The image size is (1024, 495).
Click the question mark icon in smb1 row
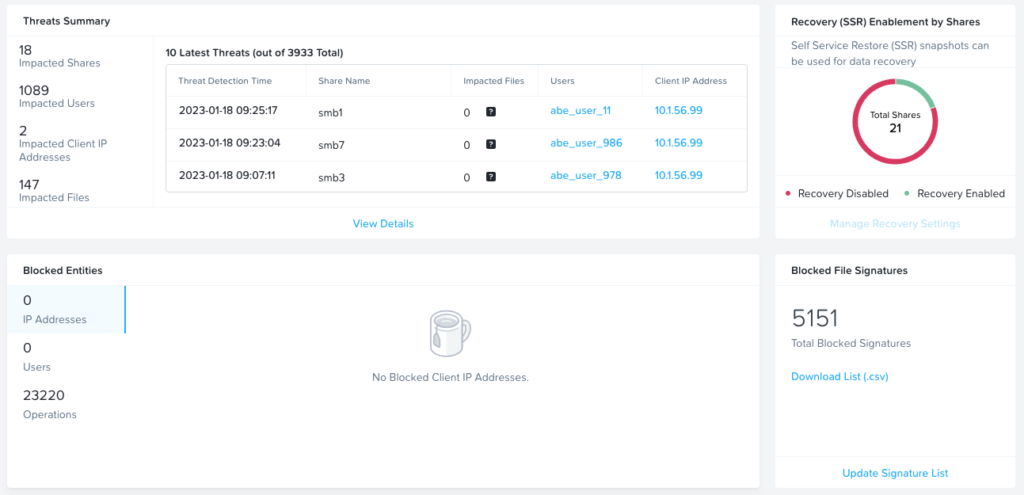[490, 112]
